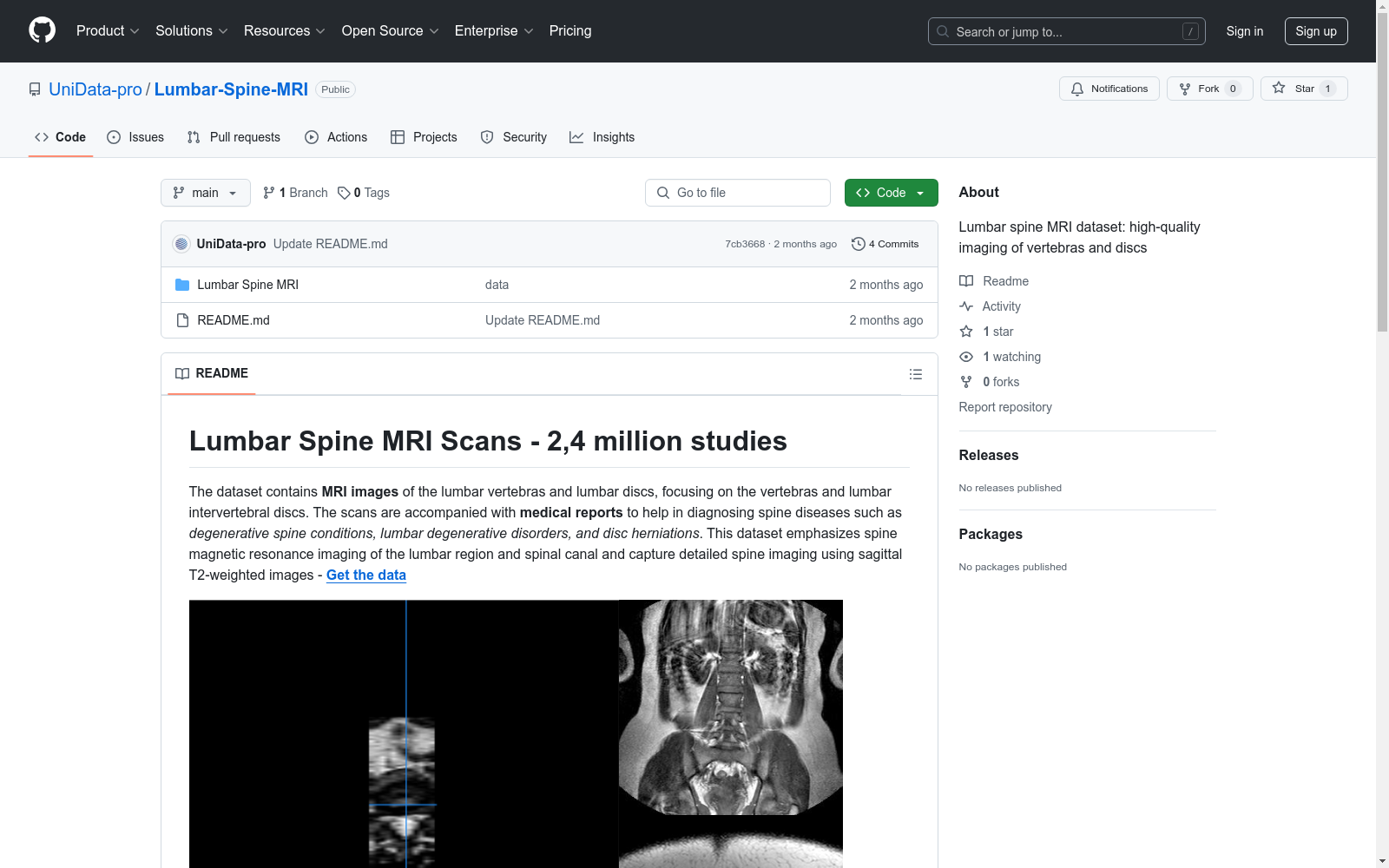
Task: Click the repository icon beside UniData-pro
Action: 35,89
